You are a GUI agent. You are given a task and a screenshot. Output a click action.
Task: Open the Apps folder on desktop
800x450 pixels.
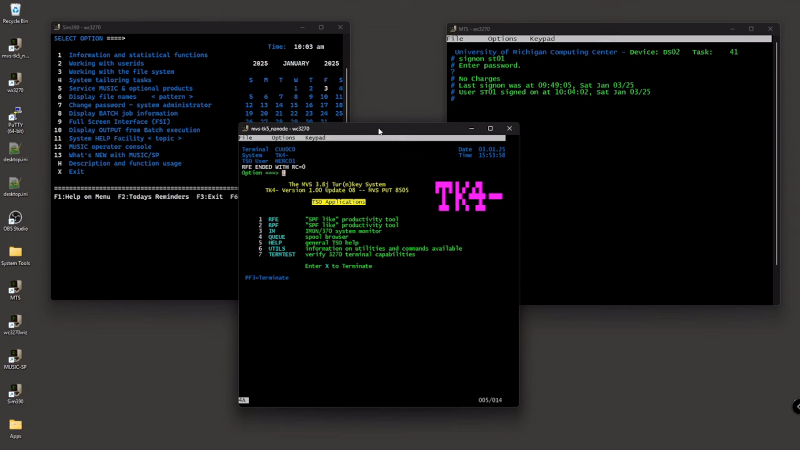(x=15, y=425)
